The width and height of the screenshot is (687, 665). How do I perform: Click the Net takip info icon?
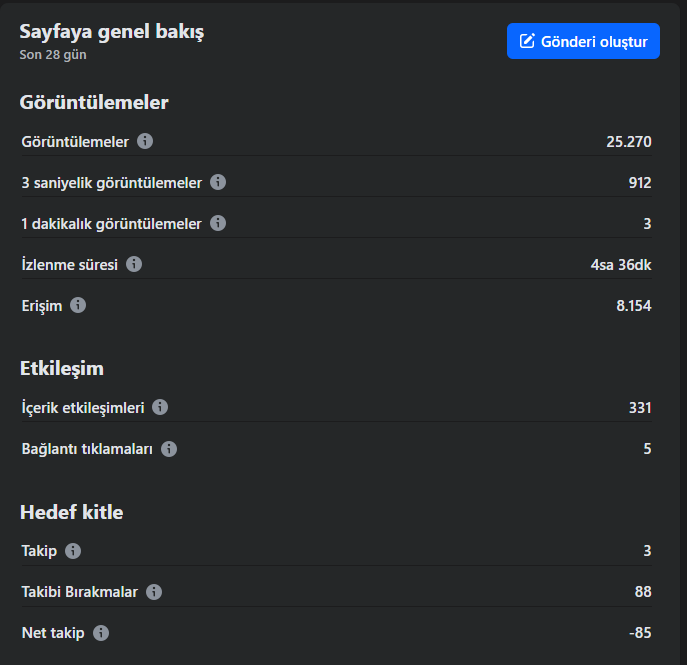[101, 633]
